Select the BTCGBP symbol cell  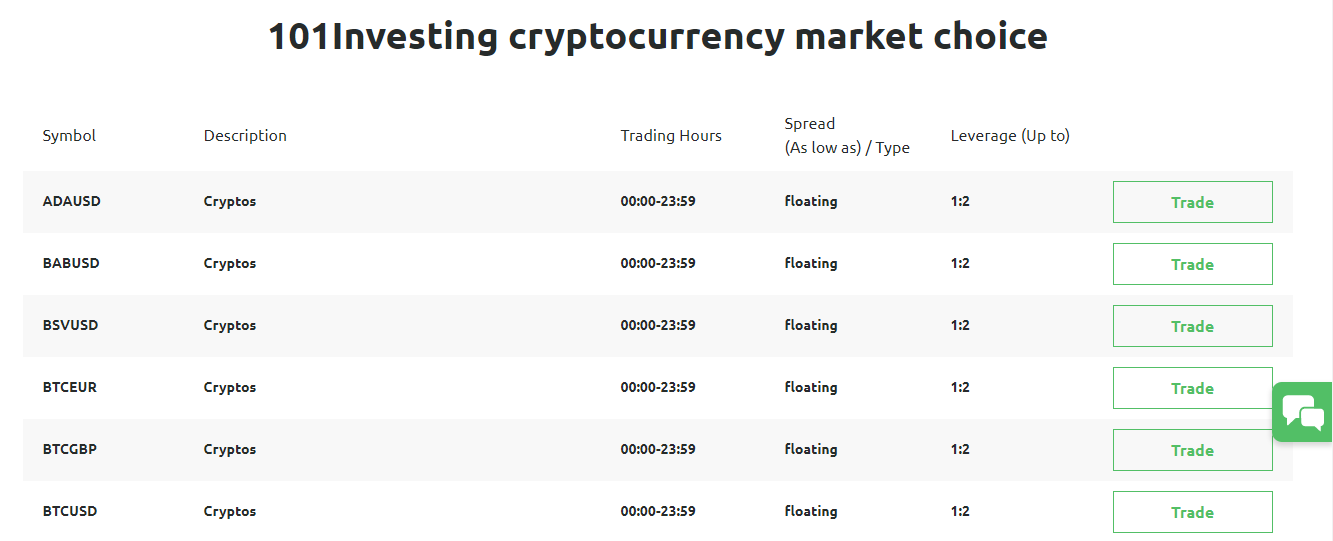point(70,449)
